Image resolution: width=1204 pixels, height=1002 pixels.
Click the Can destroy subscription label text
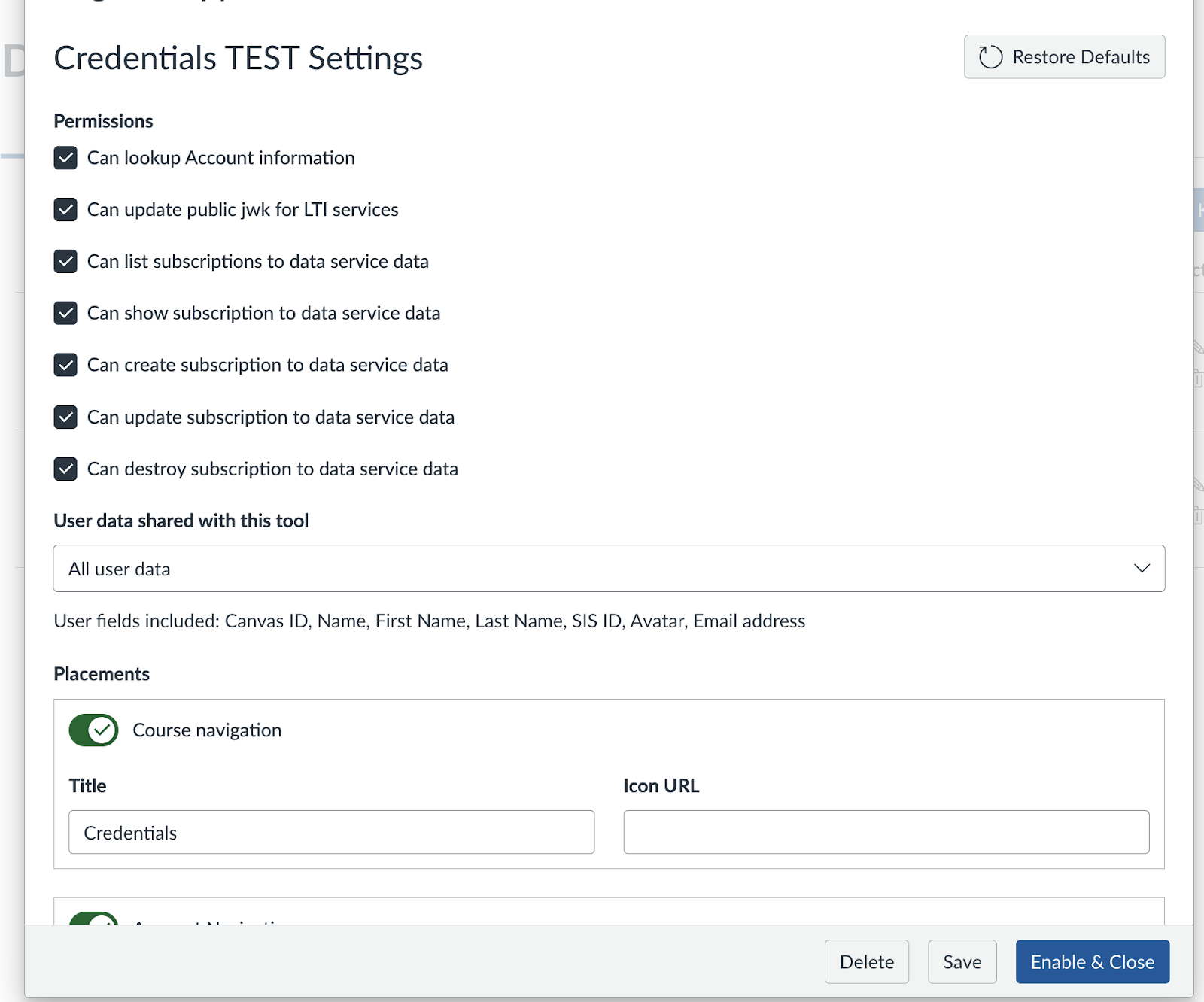[x=272, y=469]
